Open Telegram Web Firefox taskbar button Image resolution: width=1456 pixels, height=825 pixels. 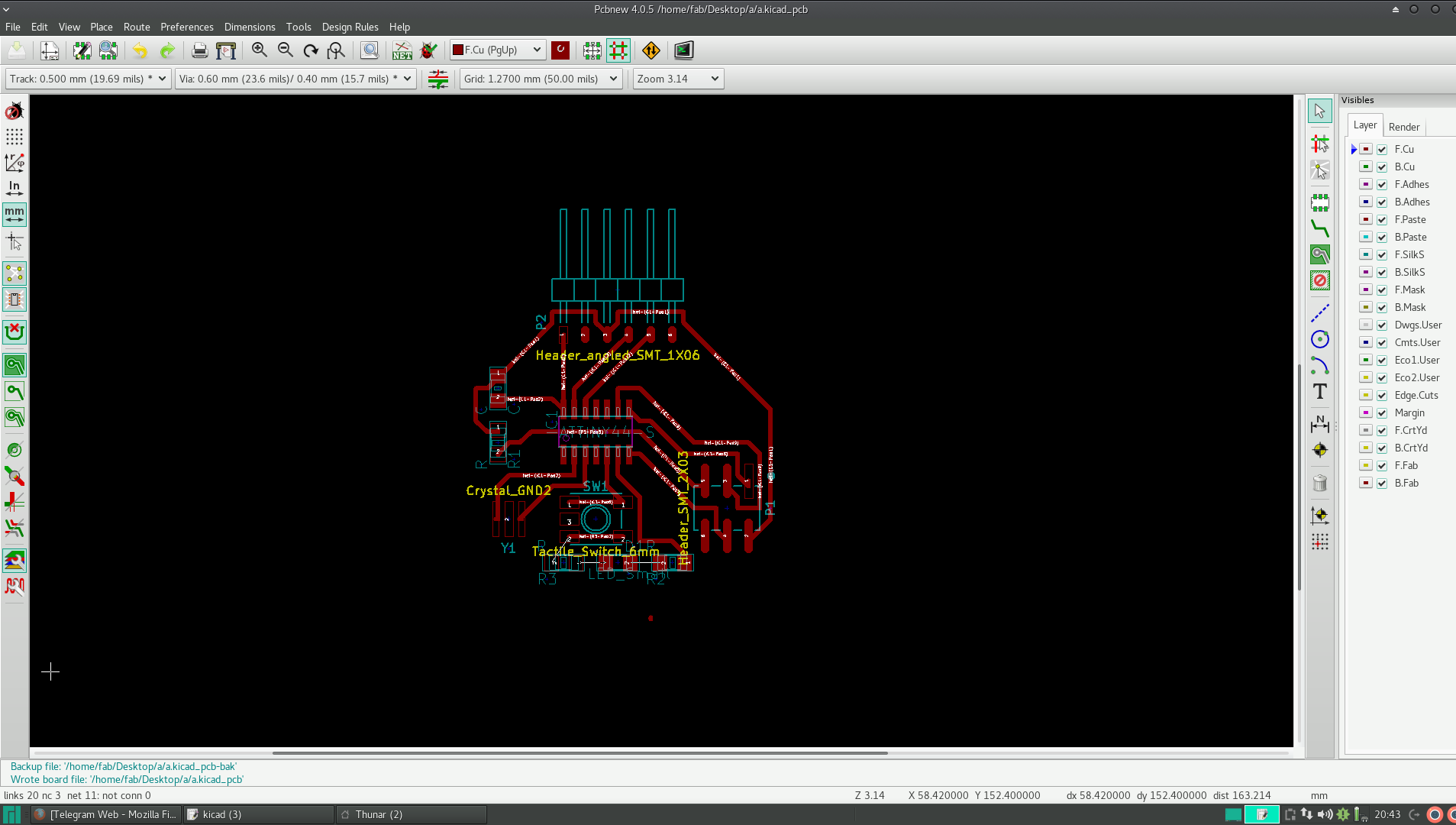pos(106,814)
